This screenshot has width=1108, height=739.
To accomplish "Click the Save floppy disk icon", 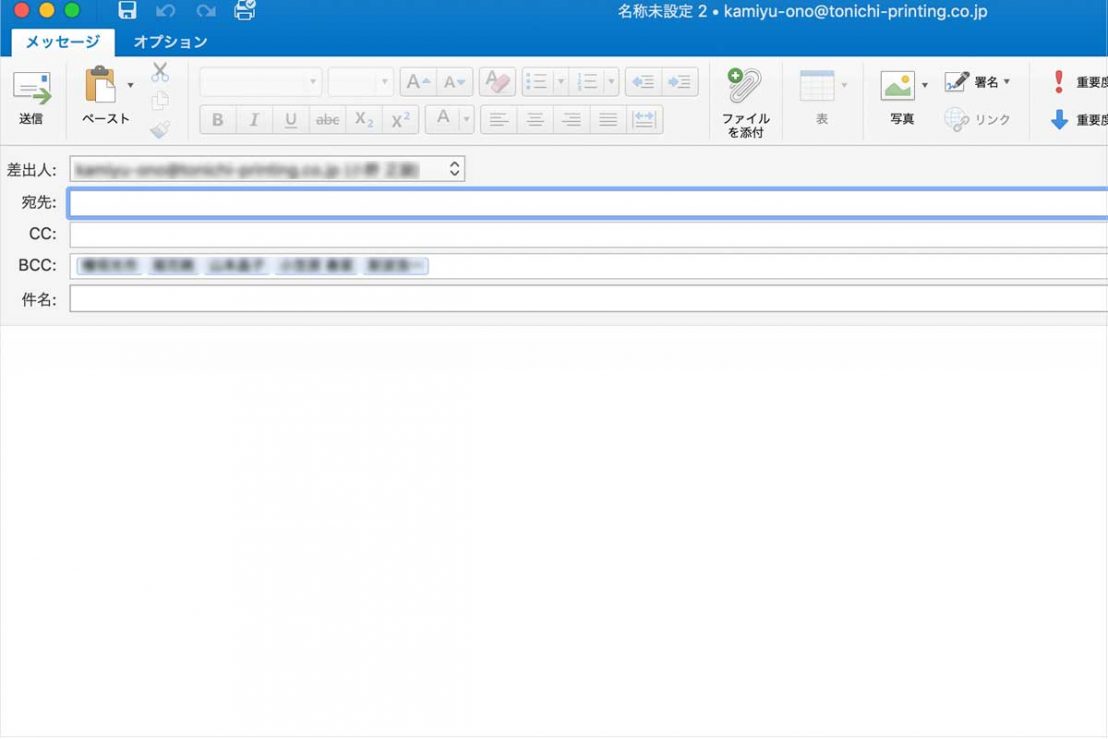I will point(127,11).
